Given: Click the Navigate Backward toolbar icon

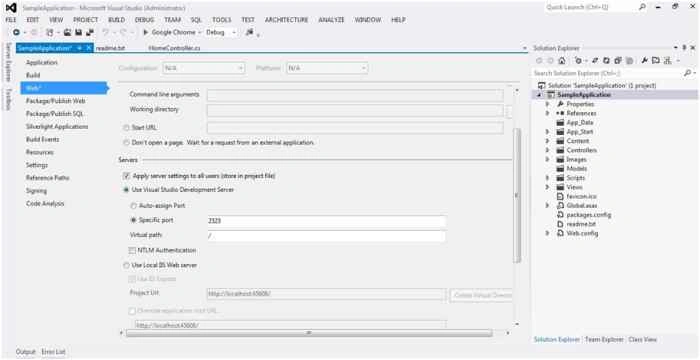Looking at the screenshot, I should [x=16, y=32].
